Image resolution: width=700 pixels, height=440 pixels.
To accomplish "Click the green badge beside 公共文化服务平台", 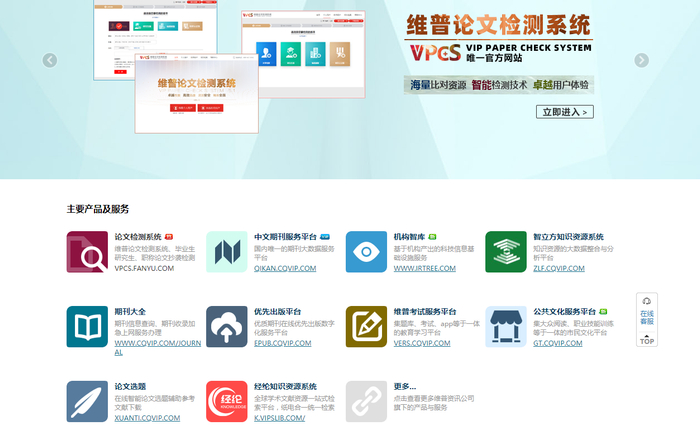I will coord(603,311).
